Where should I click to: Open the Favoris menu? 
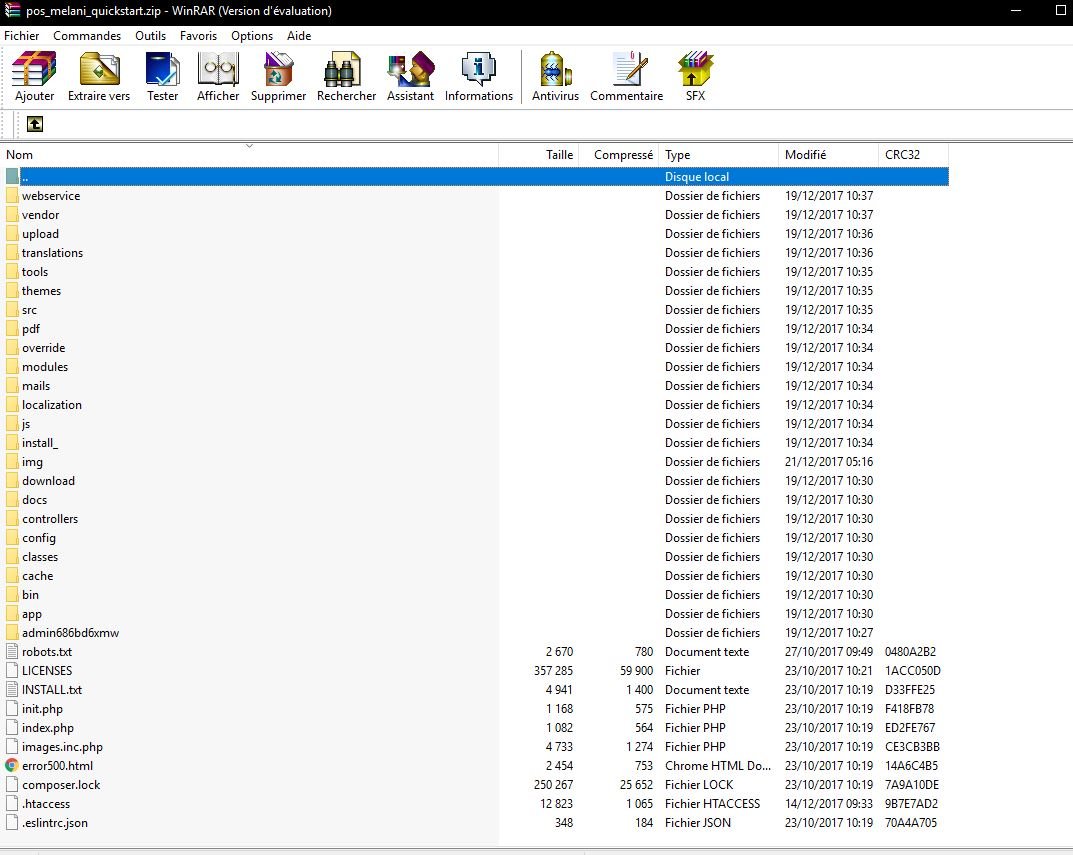(x=198, y=36)
